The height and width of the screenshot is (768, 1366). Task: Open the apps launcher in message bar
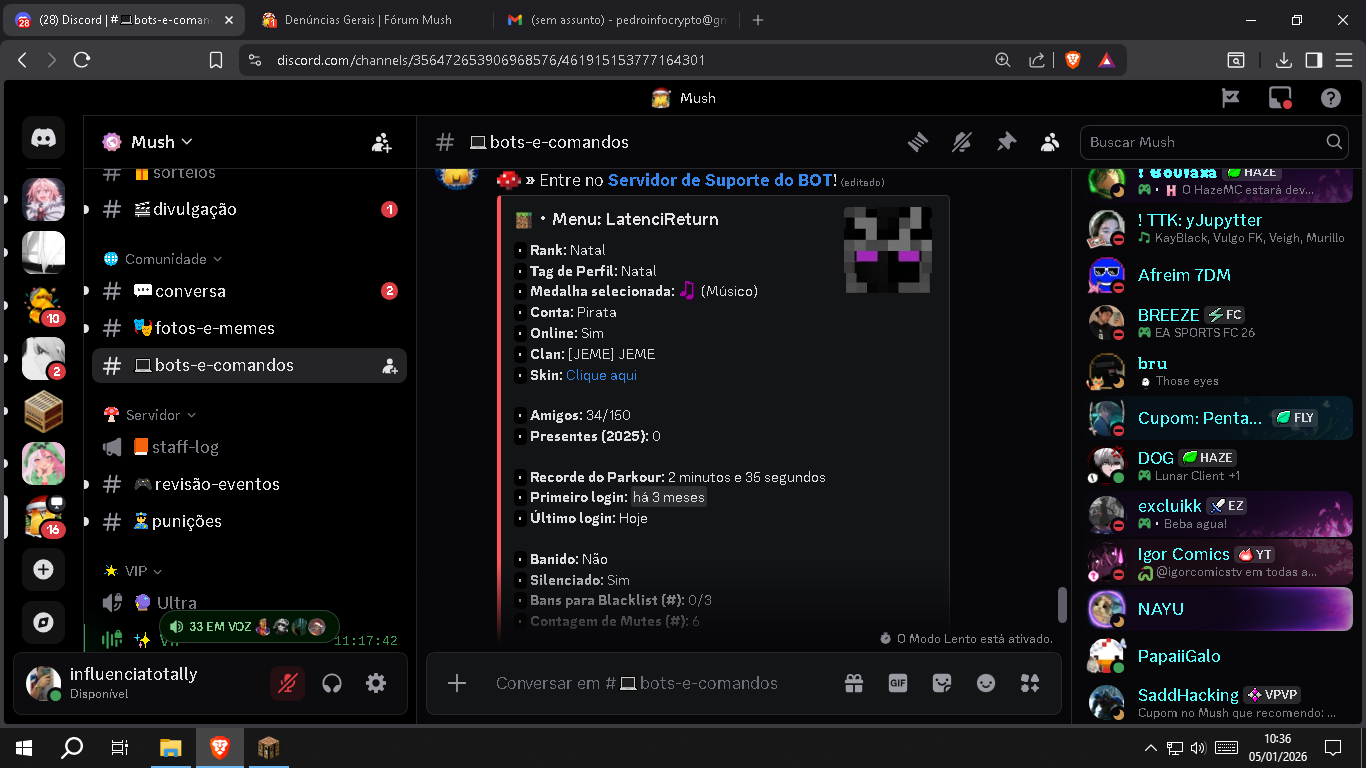tap(1030, 683)
